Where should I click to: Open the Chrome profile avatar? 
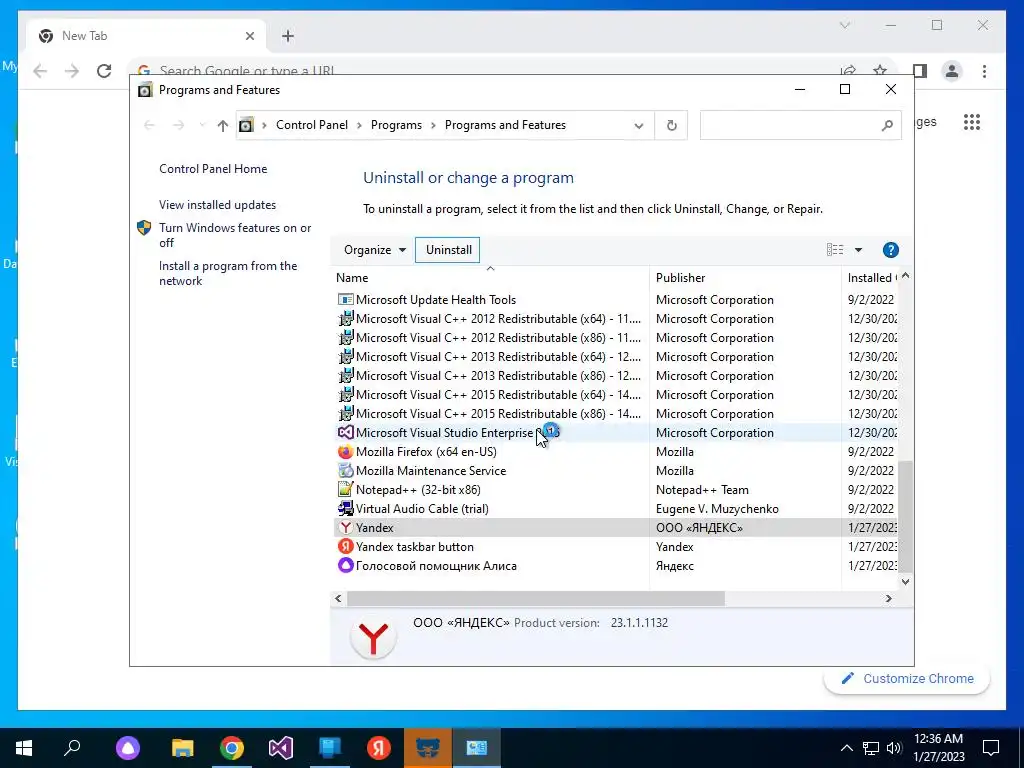click(952, 71)
